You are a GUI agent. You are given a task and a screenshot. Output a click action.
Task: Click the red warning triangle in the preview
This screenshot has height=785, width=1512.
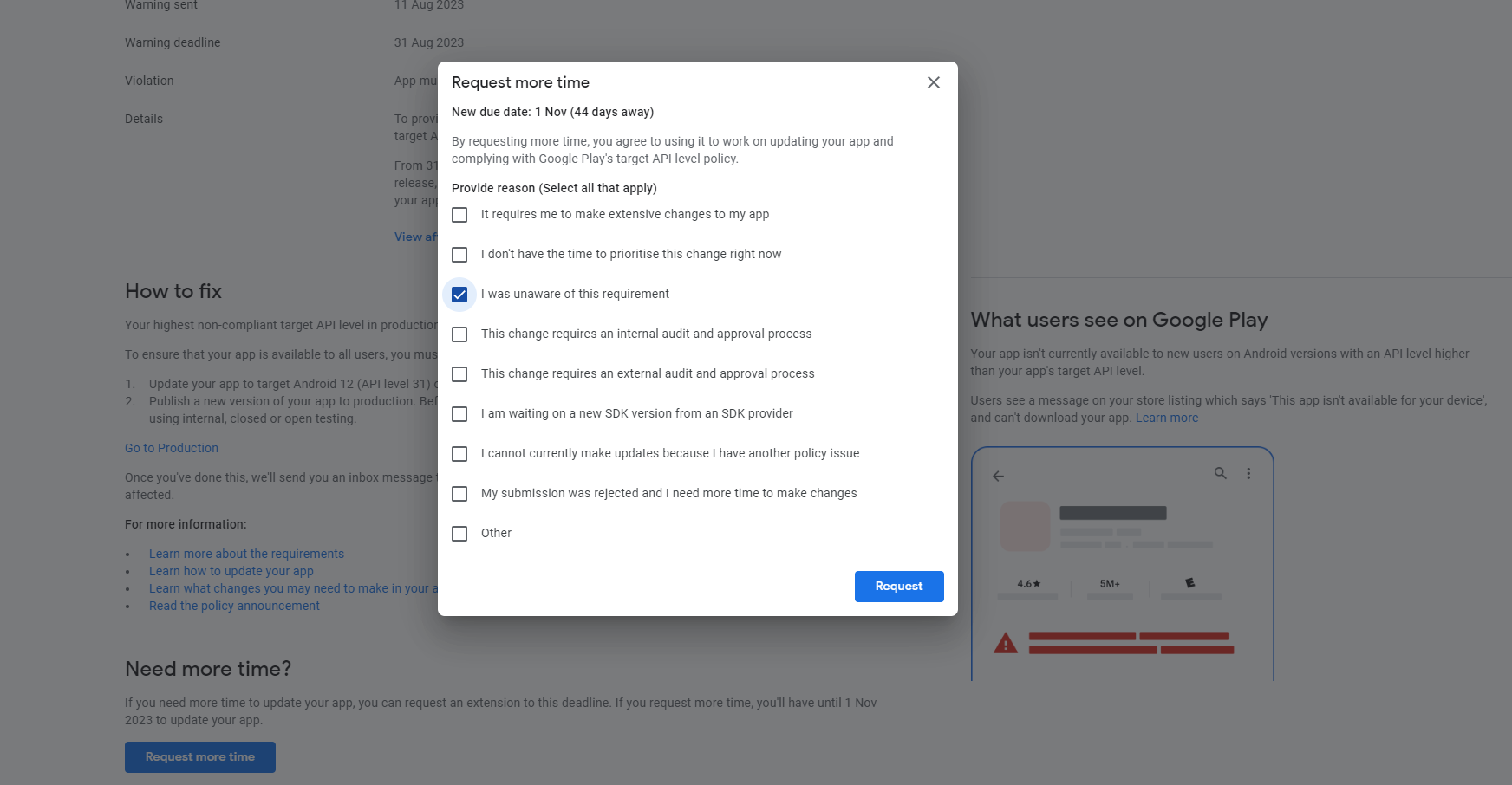[x=1006, y=642]
